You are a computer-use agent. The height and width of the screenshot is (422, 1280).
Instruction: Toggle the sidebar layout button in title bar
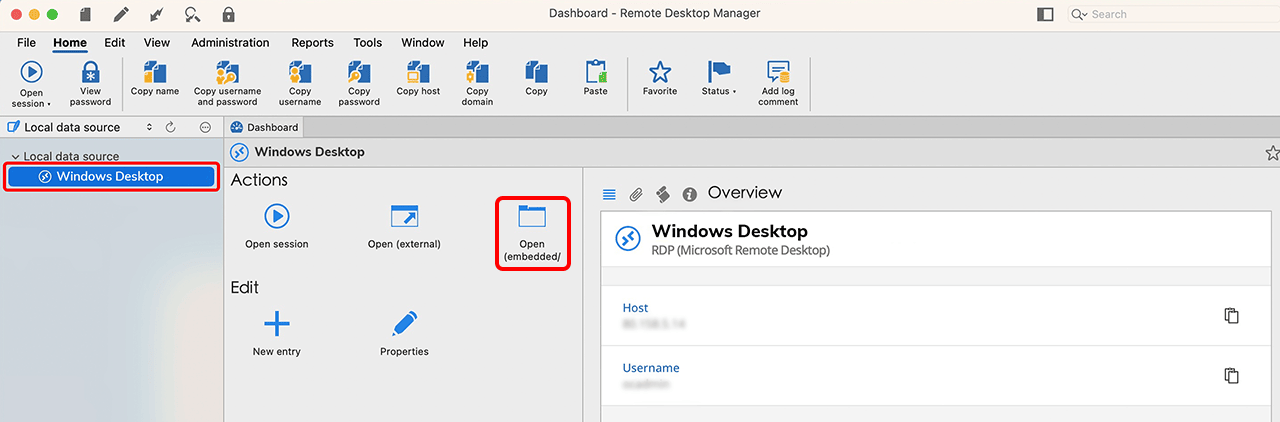coord(1045,14)
